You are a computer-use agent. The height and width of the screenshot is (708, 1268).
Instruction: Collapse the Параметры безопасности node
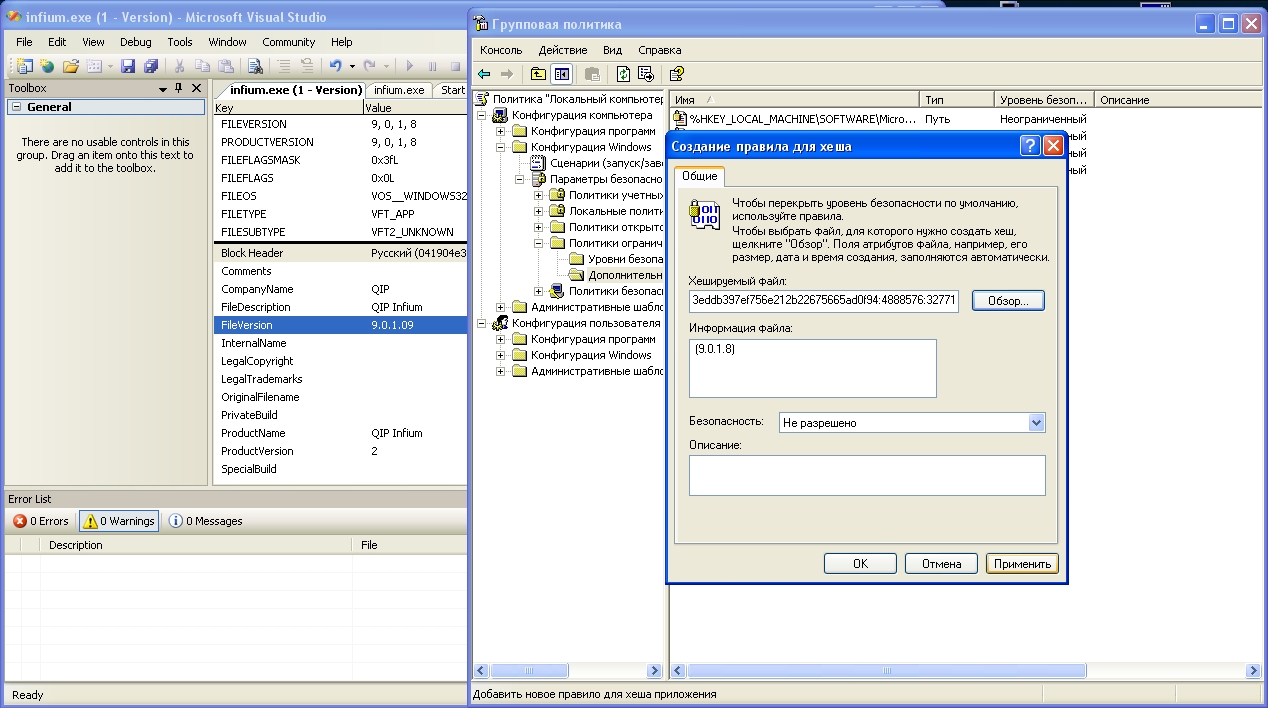pos(520,180)
